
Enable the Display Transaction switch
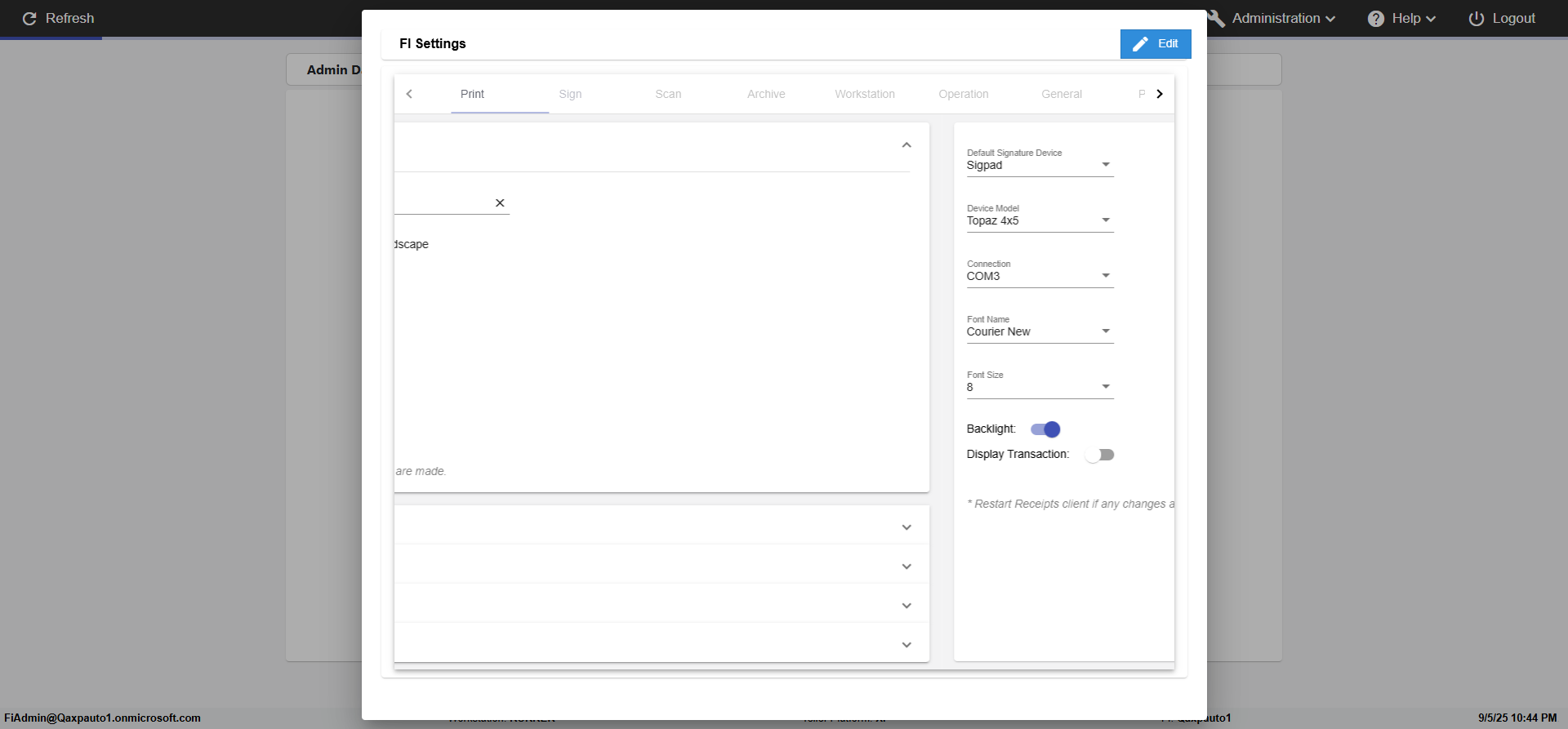point(1099,455)
